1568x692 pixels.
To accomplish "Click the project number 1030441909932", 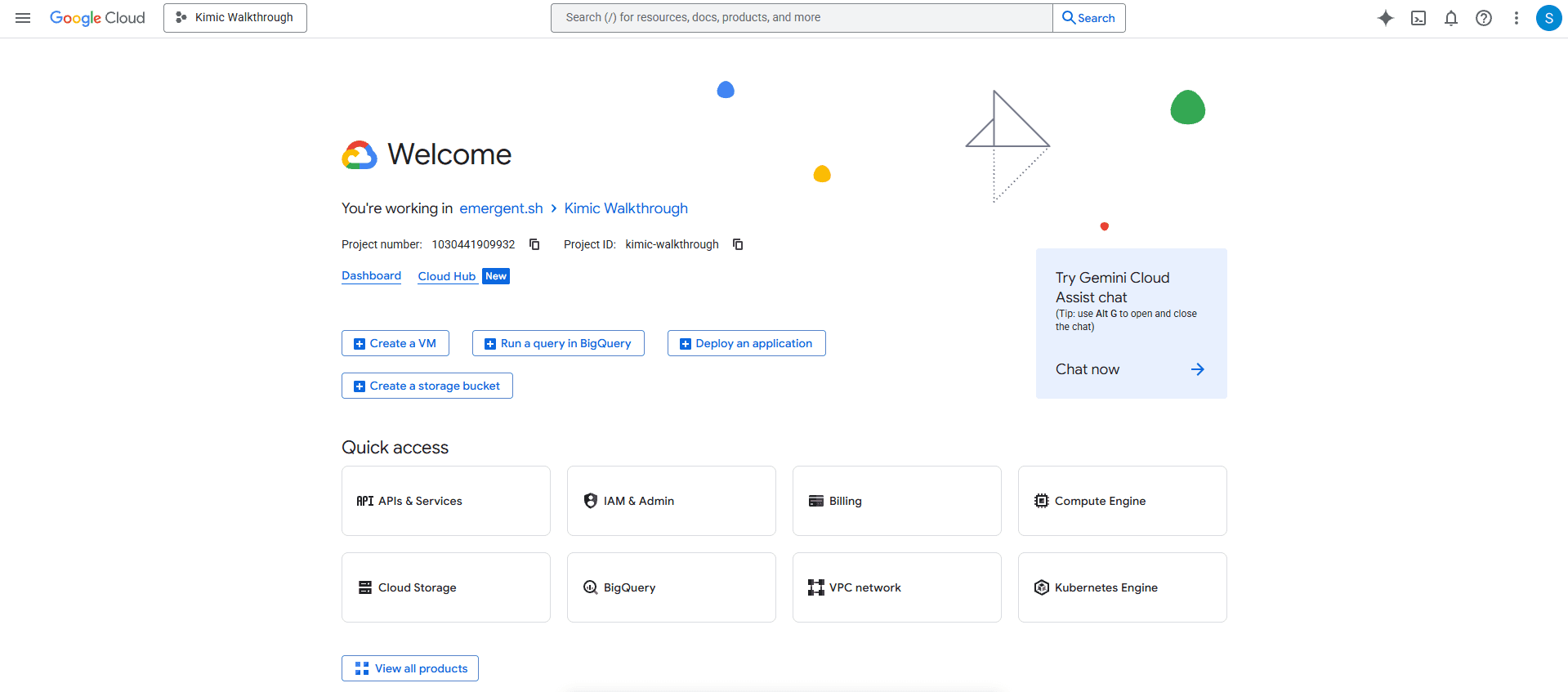I will [474, 244].
